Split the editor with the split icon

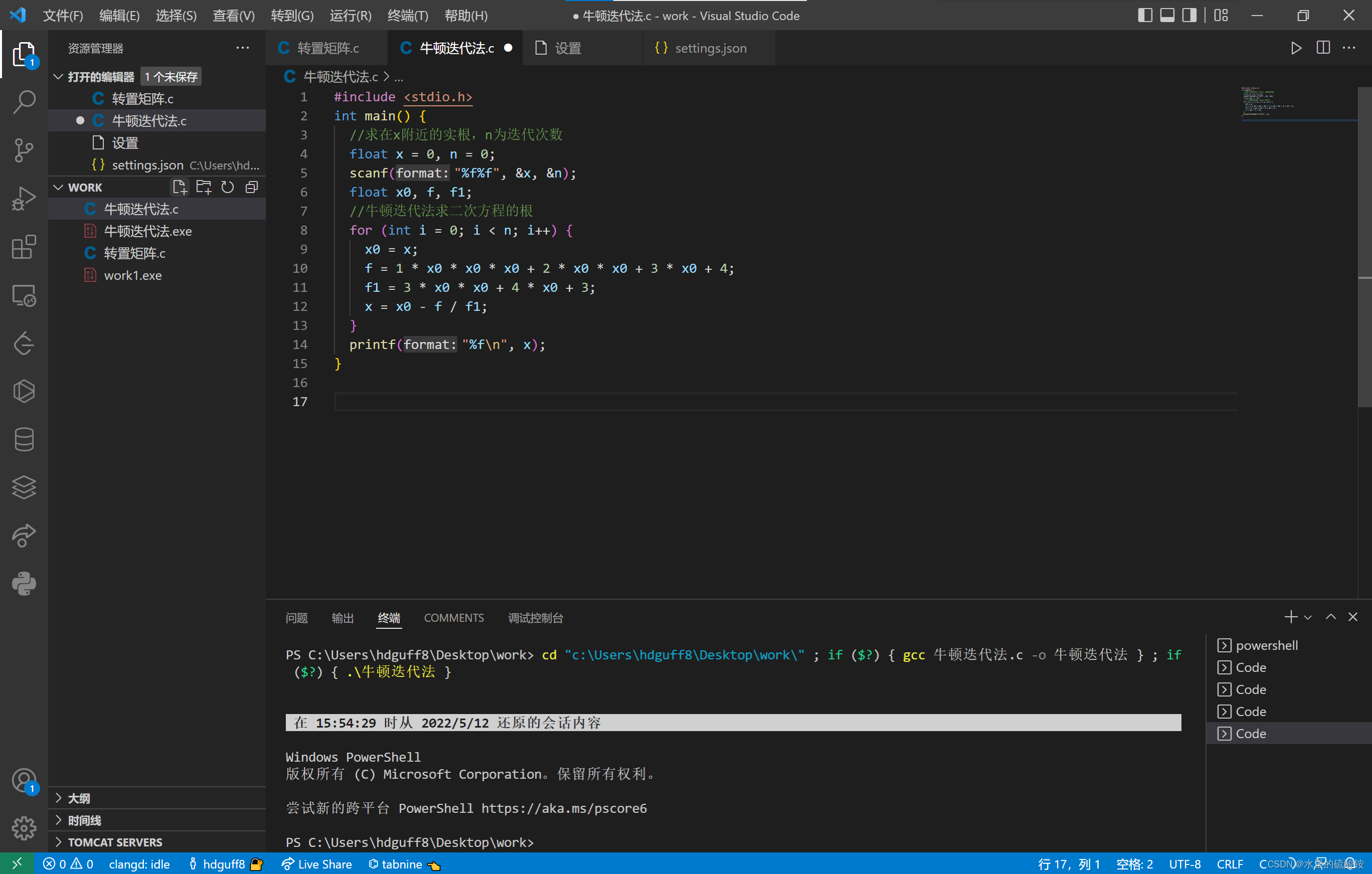[1322, 48]
